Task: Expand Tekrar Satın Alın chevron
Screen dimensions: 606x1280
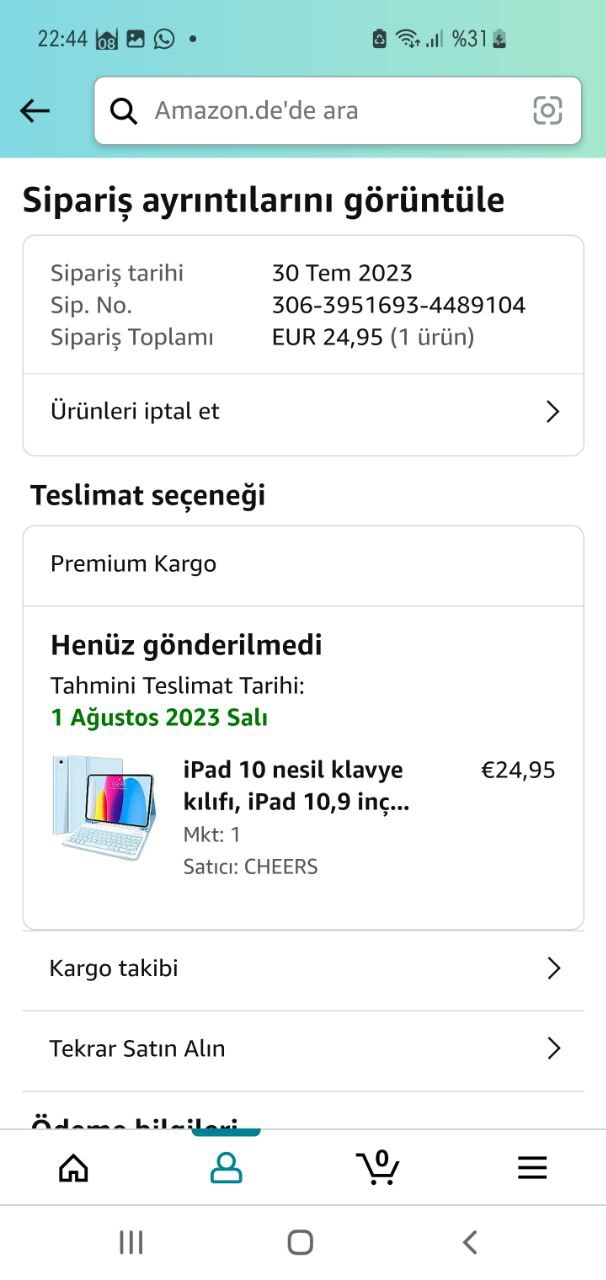Action: 554,1048
